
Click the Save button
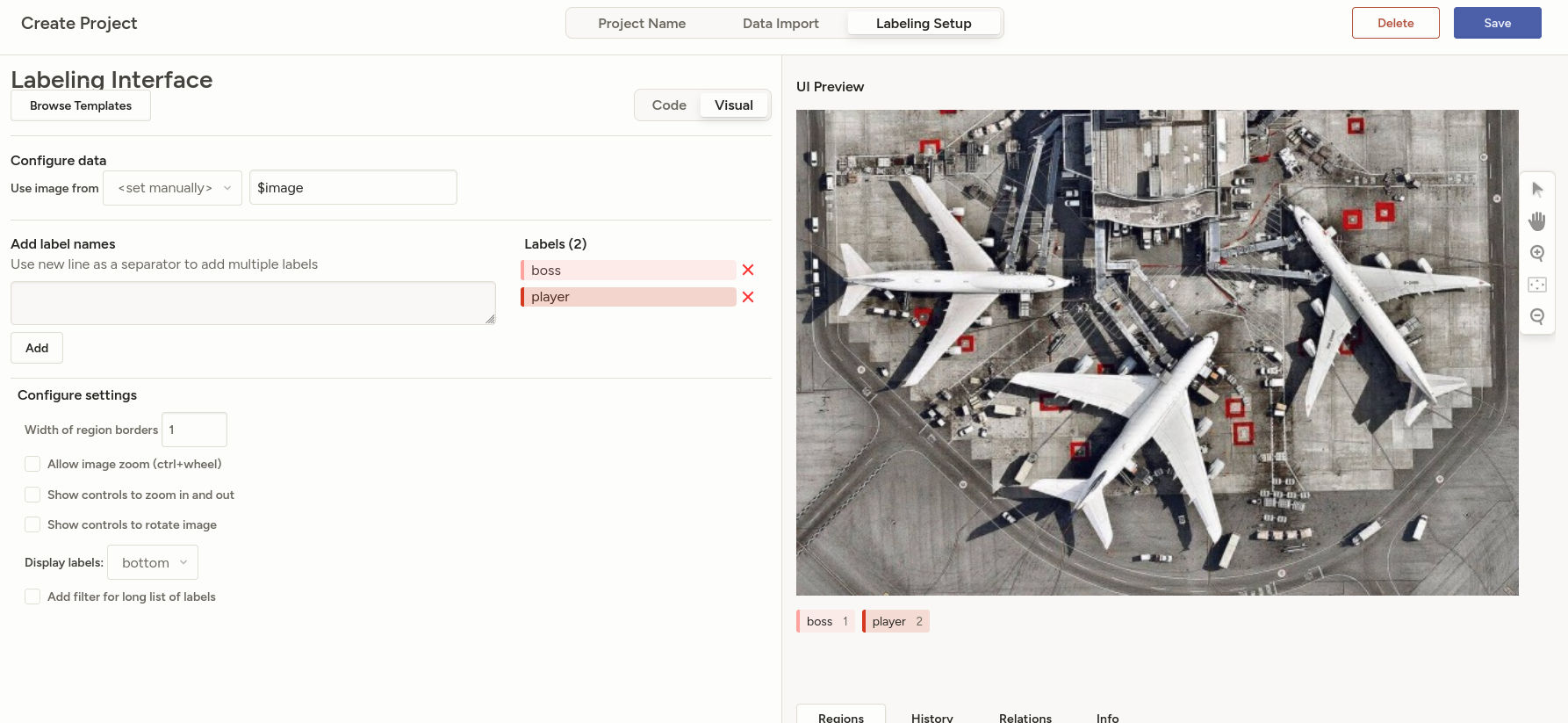(x=1497, y=23)
